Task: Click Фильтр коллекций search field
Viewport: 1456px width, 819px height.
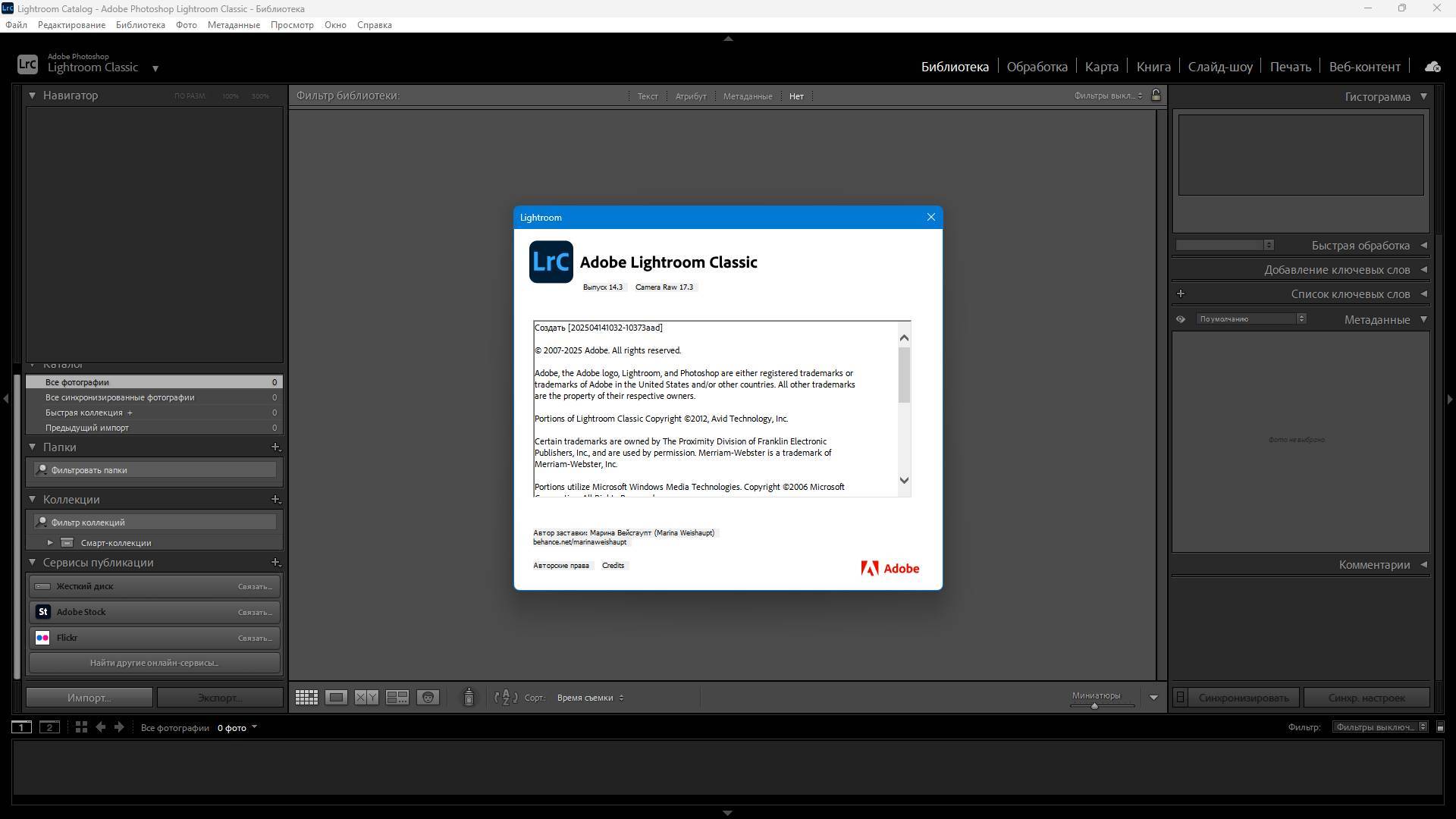Action: pos(155,522)
